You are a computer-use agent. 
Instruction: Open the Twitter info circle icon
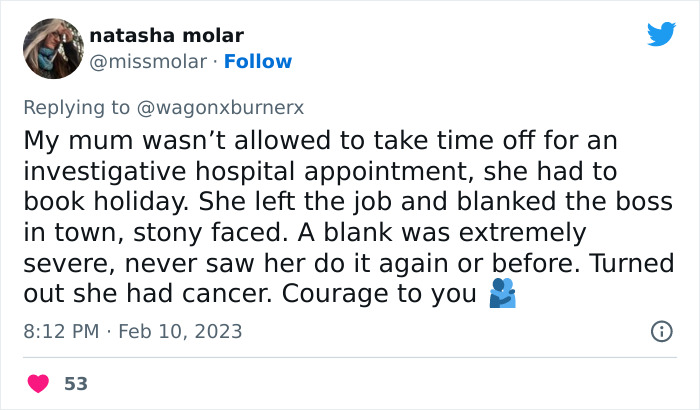coord(661,331)
